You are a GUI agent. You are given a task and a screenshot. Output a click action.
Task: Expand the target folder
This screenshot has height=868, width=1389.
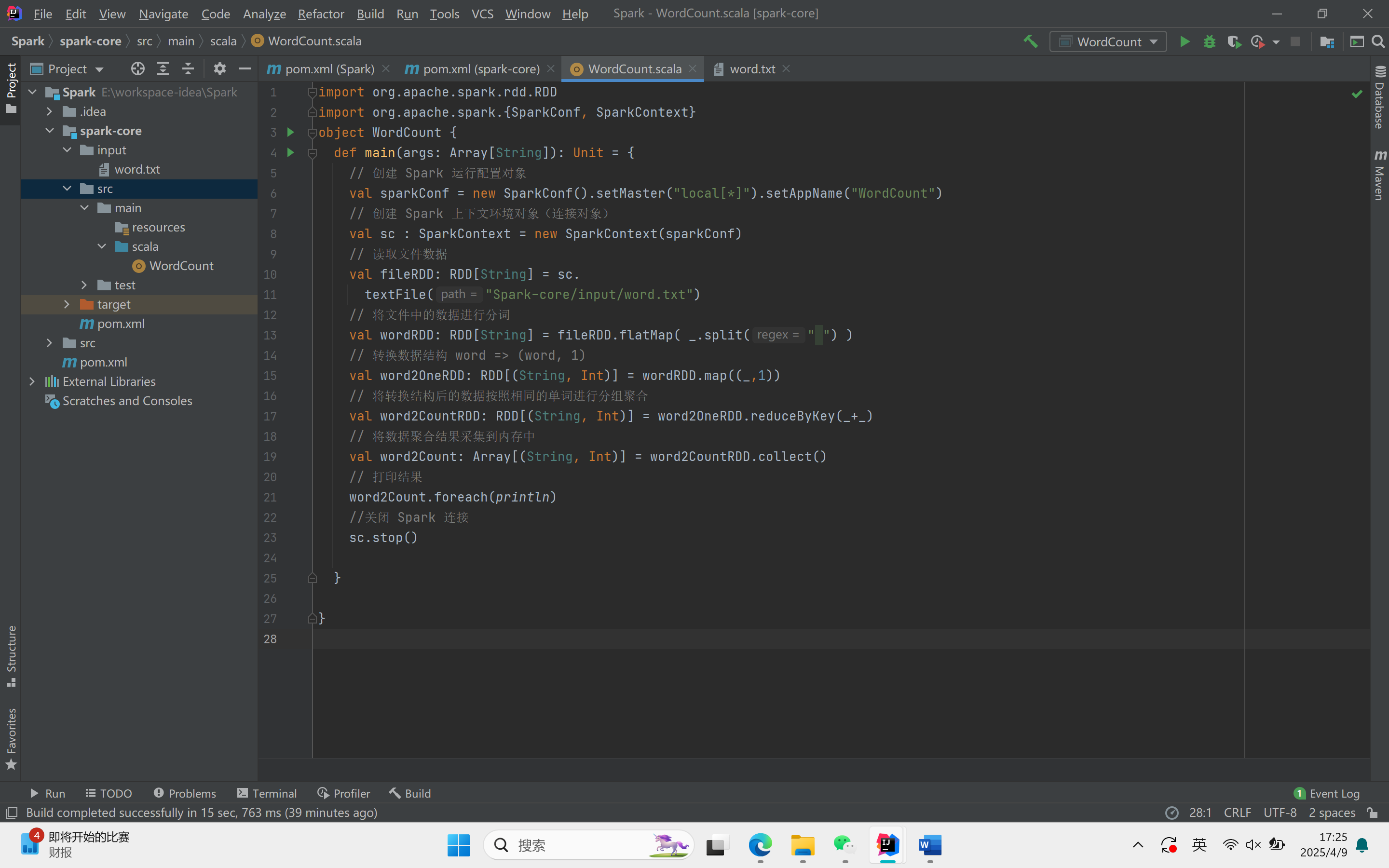(67, 304)
